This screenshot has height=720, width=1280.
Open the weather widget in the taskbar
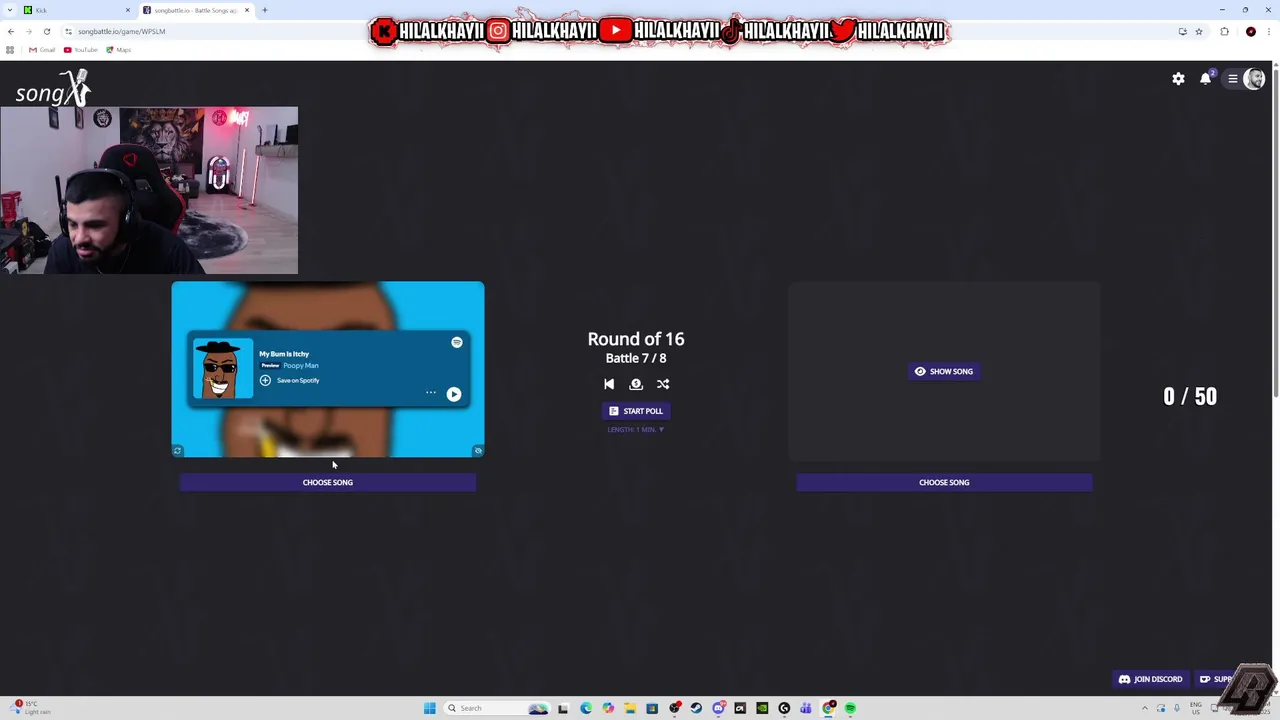click(30, 708)
